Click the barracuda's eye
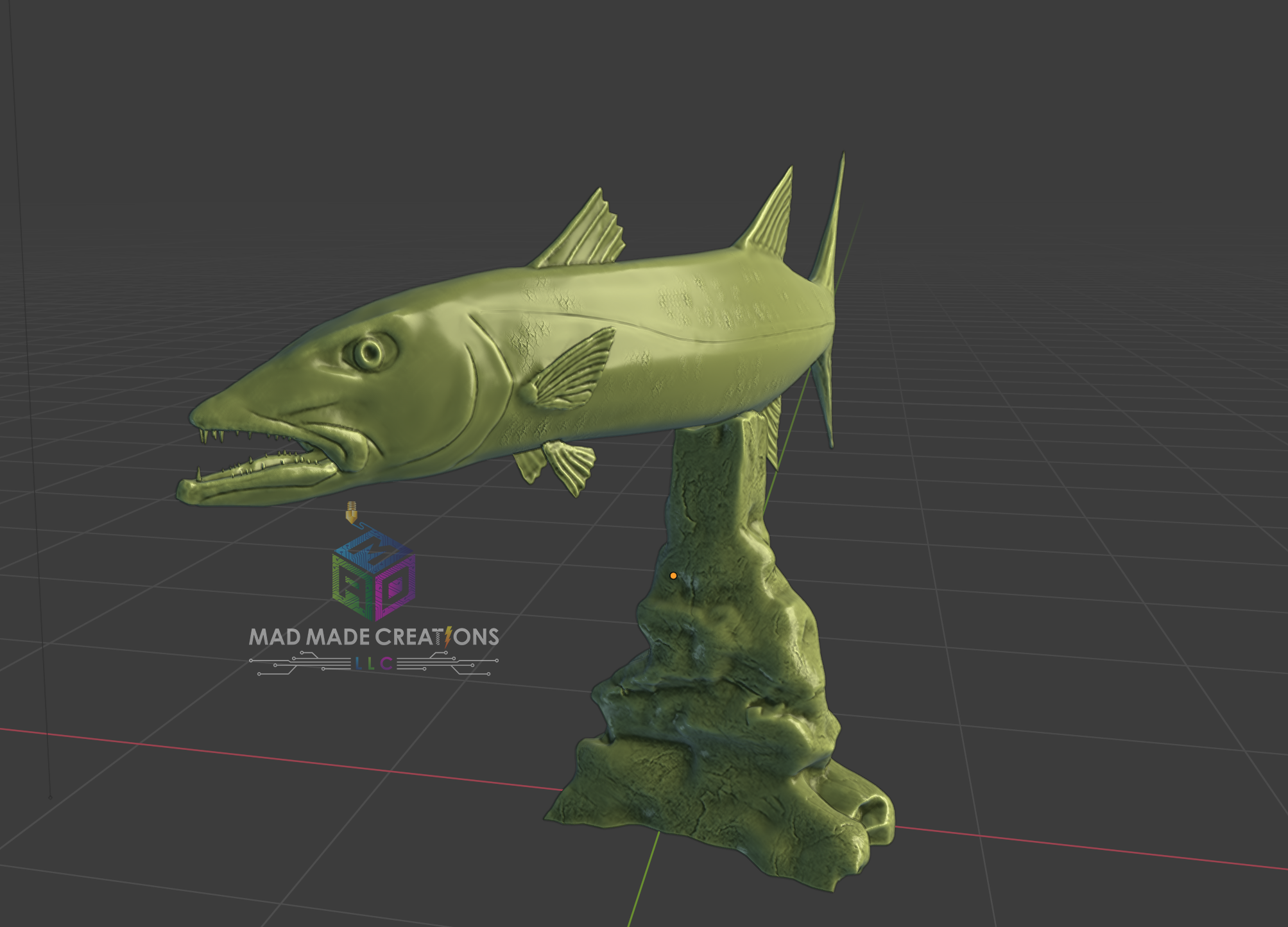The image size is (1288, 927). [370, 352]
